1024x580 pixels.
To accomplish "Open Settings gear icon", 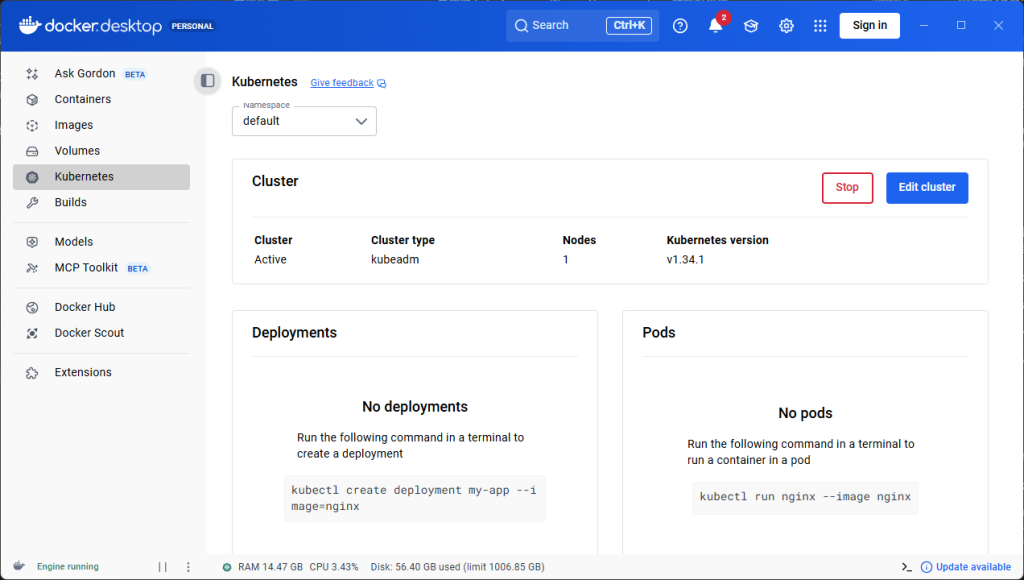I will (x=786, y=25).
